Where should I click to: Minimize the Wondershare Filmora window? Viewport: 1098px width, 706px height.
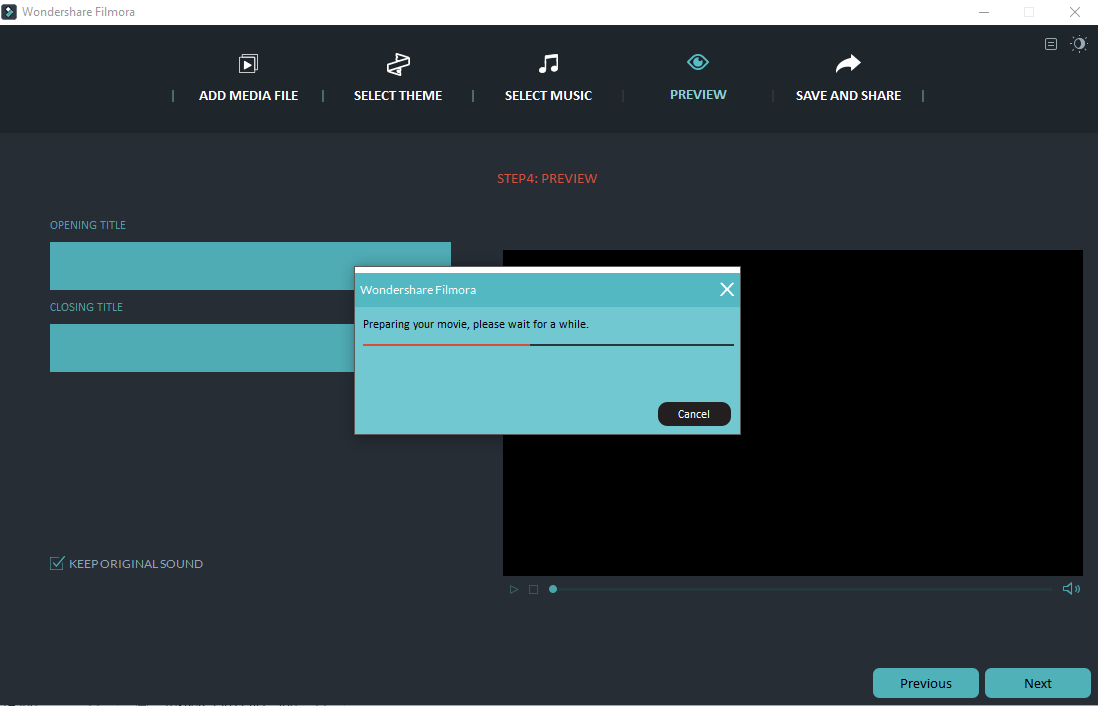984,12
